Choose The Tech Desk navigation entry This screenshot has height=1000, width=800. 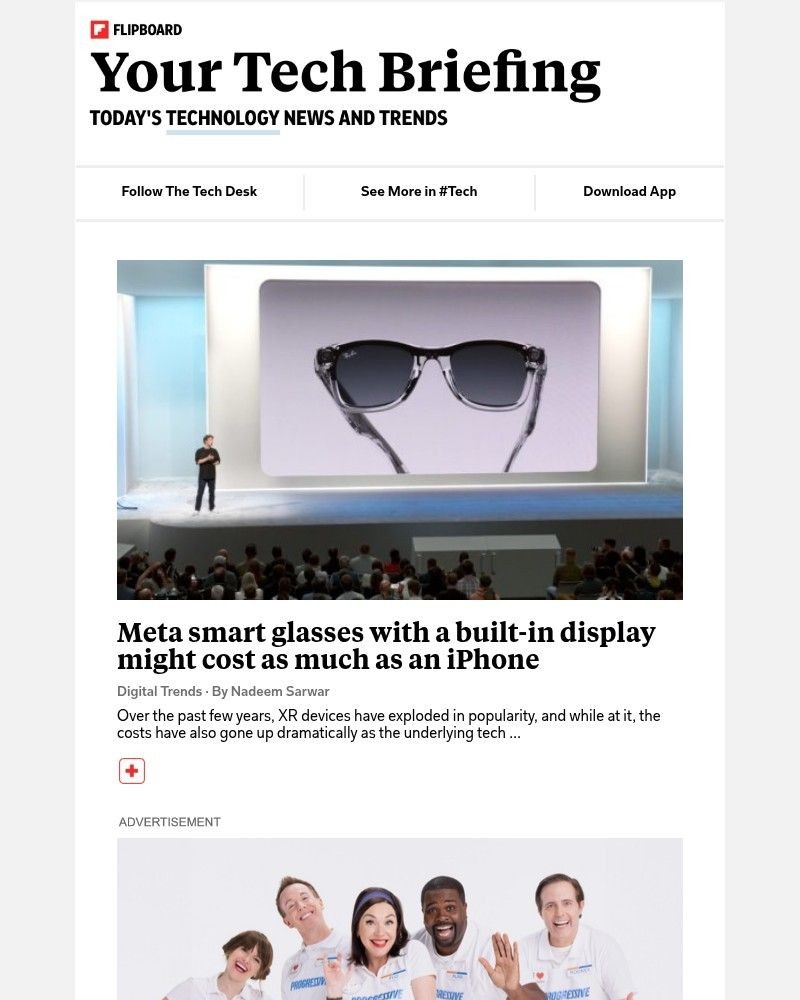click(189, 191)
